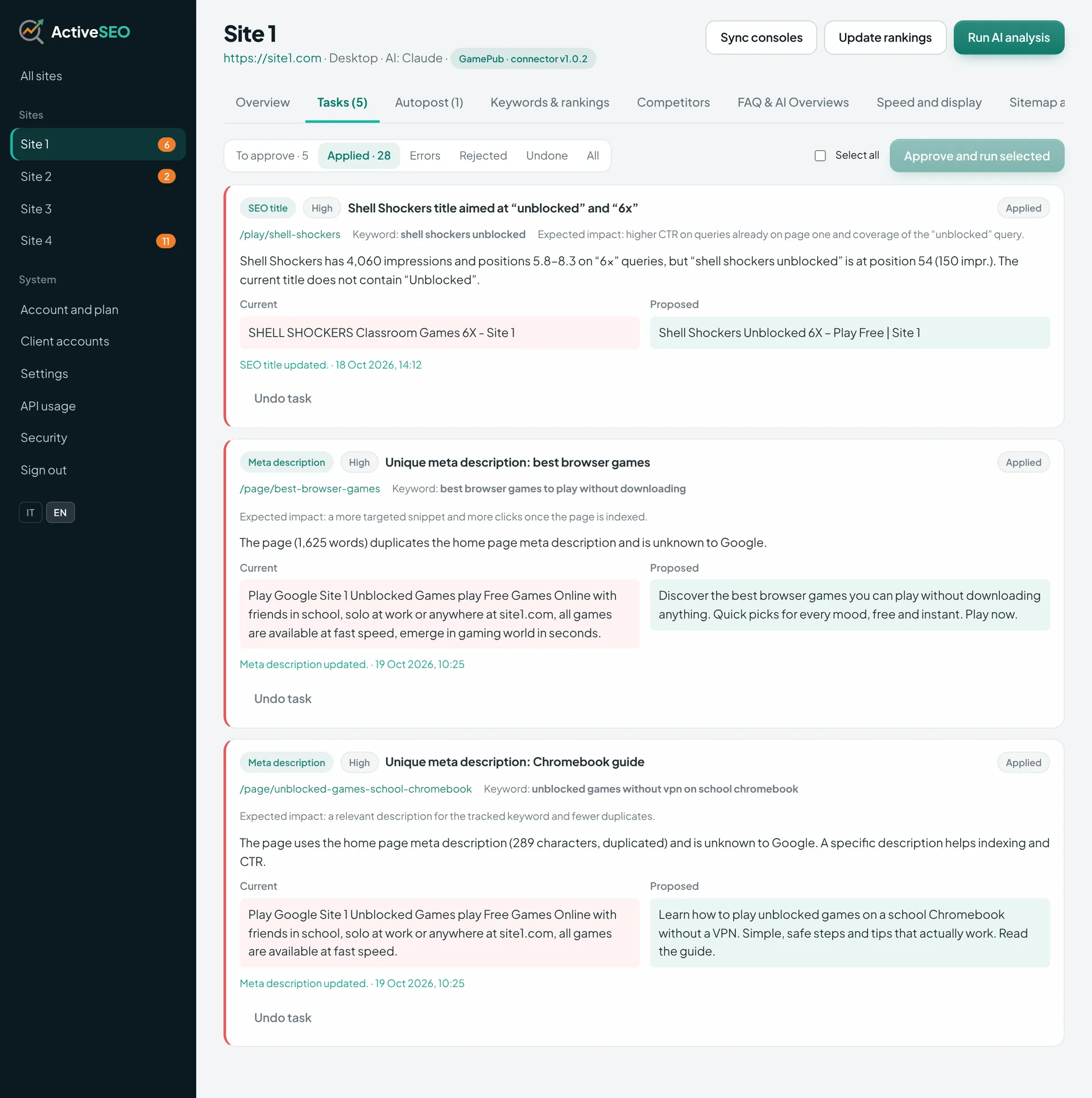Click Approve and run selected
The width and height of the screenshot is (1092, 1098).
click(977, 156)
